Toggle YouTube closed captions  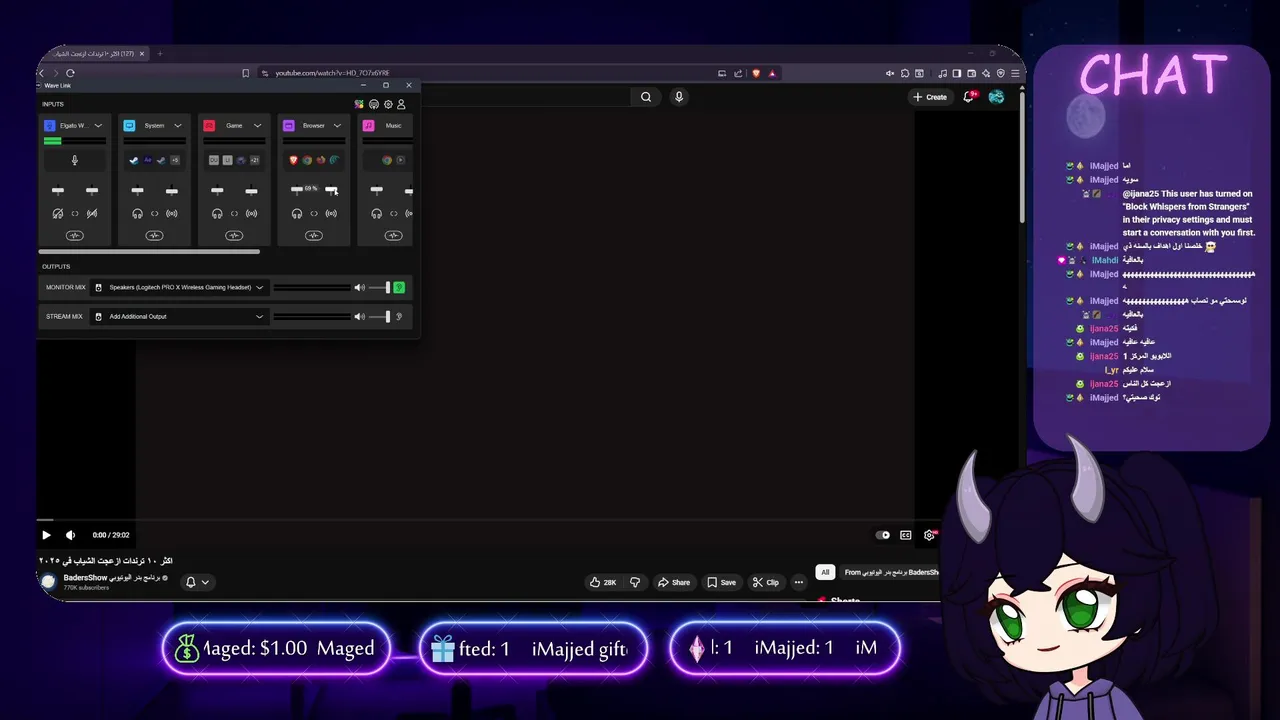(x=906, y=535)
